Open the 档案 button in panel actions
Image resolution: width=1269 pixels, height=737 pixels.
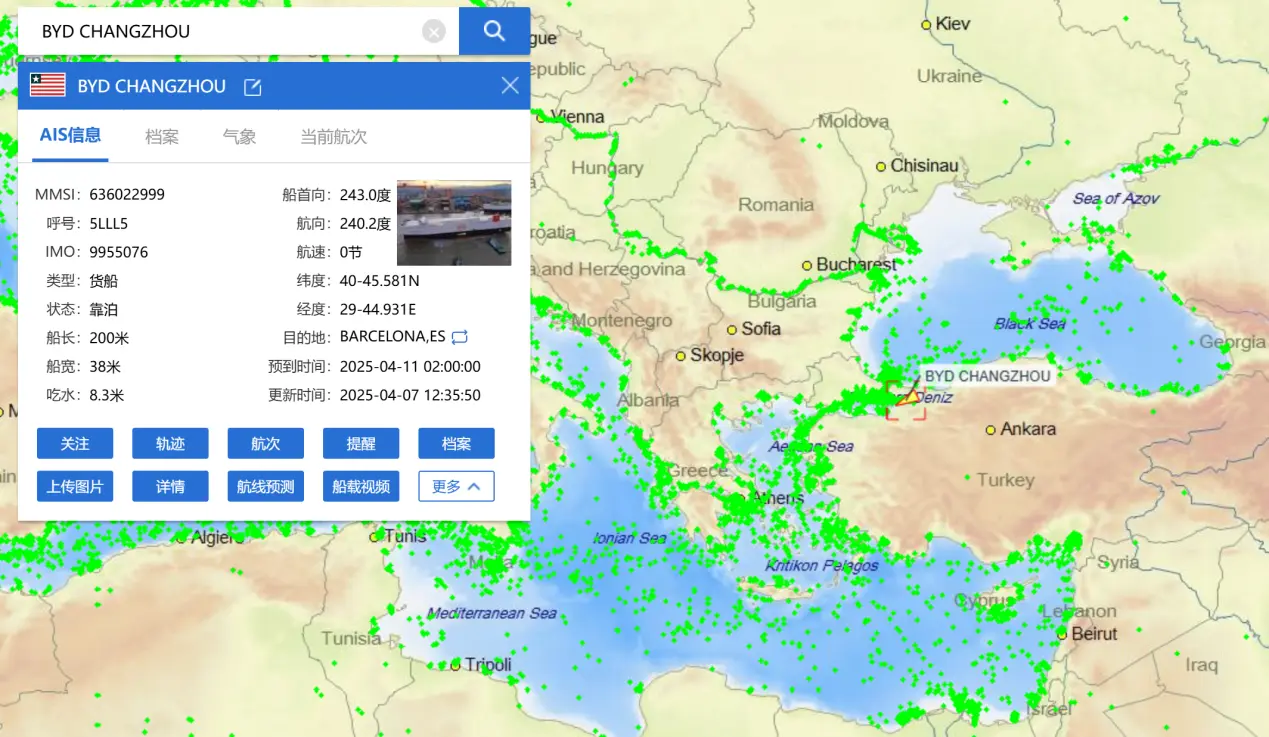[456, 443]
